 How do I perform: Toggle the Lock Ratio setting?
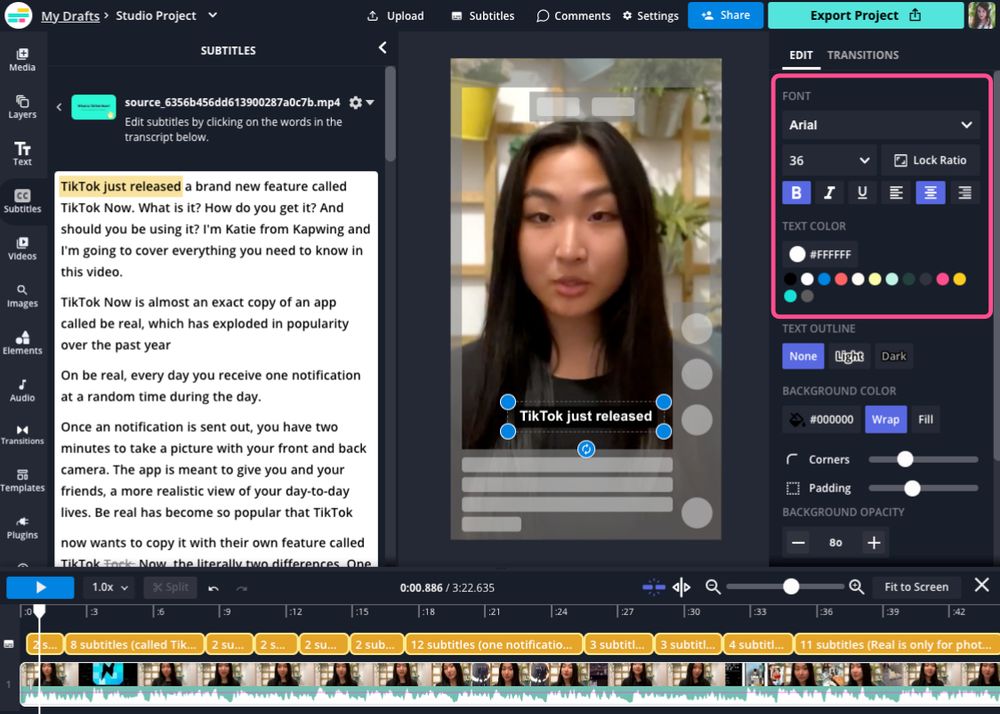[x=931, y=160]
